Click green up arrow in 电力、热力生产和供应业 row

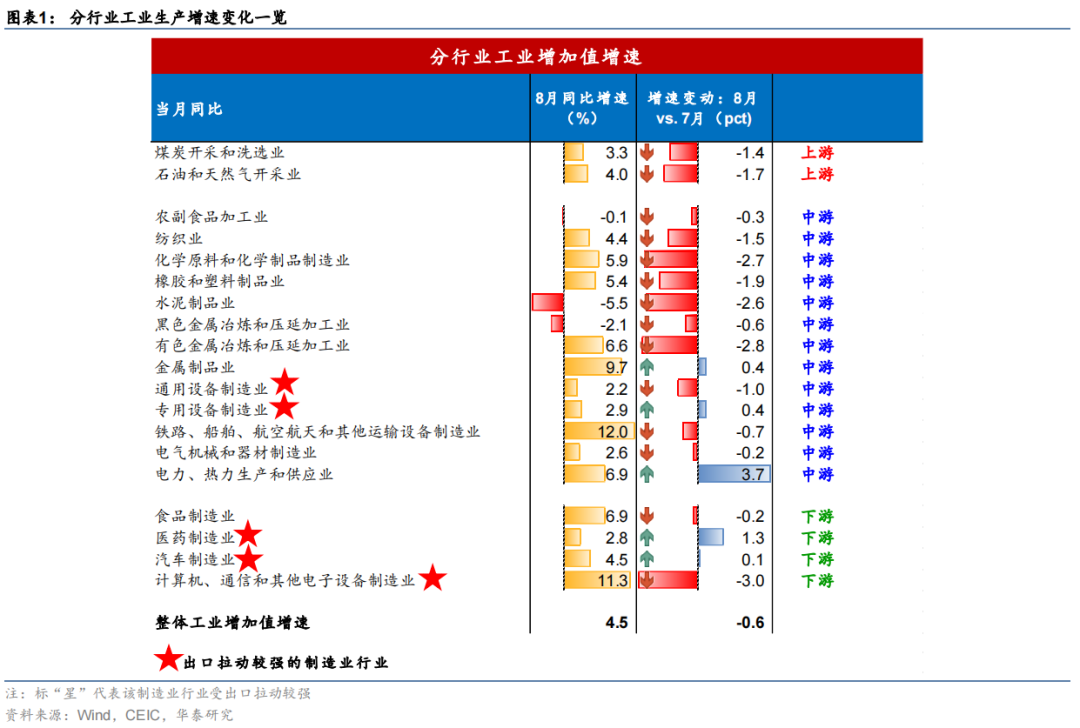(x=646, y=474)
